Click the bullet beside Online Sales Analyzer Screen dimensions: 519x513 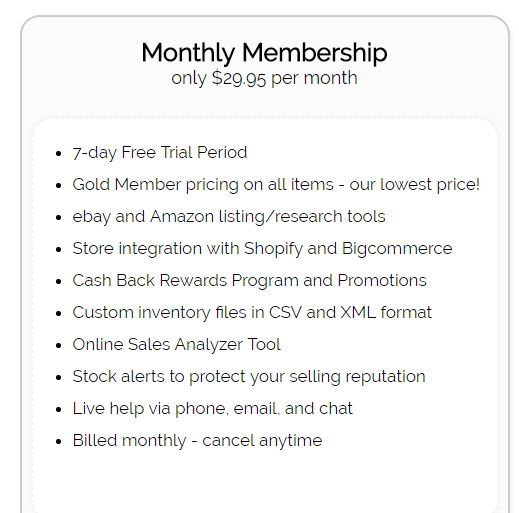[59, 346]
